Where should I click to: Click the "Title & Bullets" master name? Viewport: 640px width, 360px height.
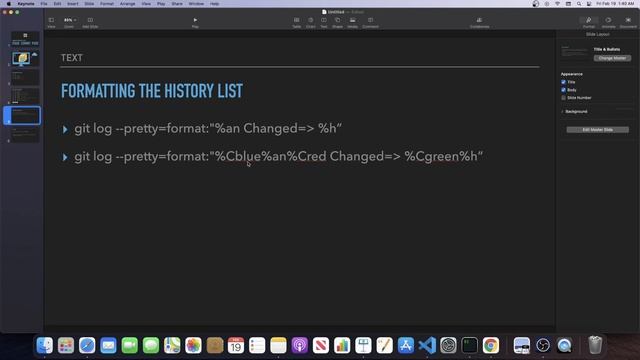point(607,49)
